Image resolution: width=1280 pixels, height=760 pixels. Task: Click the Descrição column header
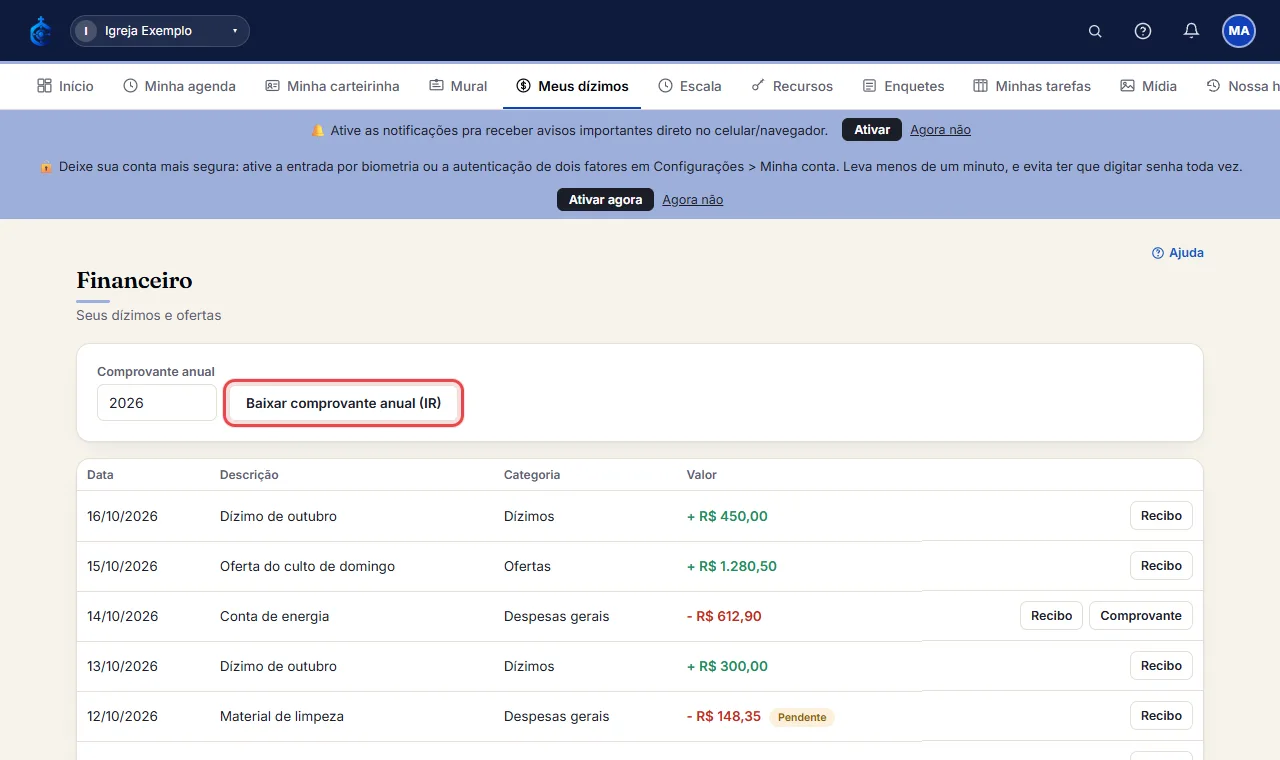pyautogui.click(x=249, y=475)
